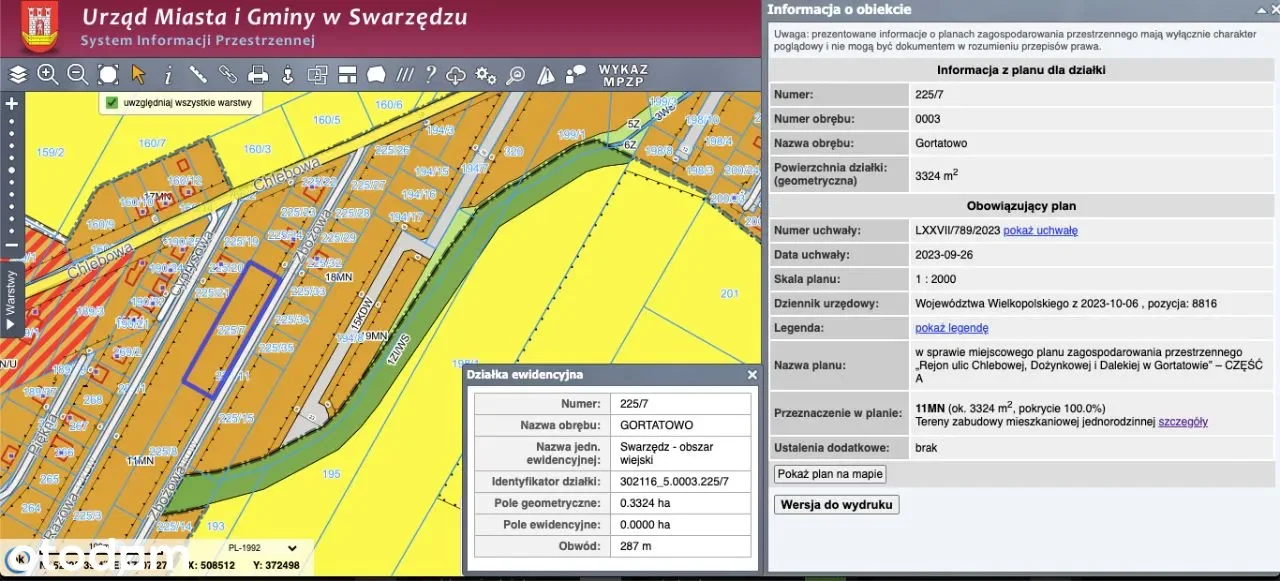Click the 'szczegóły' link
Image resolution: width=1280 pixels, height=581 pixels.
[x=1182, y=422]
